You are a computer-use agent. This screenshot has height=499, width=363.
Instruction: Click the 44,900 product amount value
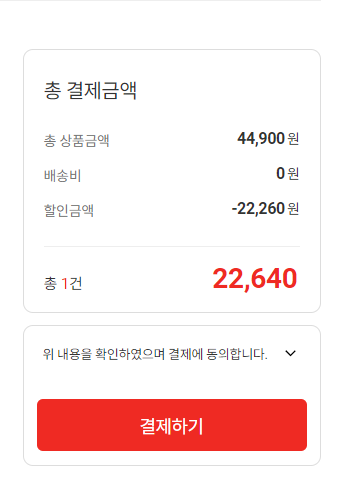[261, 138]
